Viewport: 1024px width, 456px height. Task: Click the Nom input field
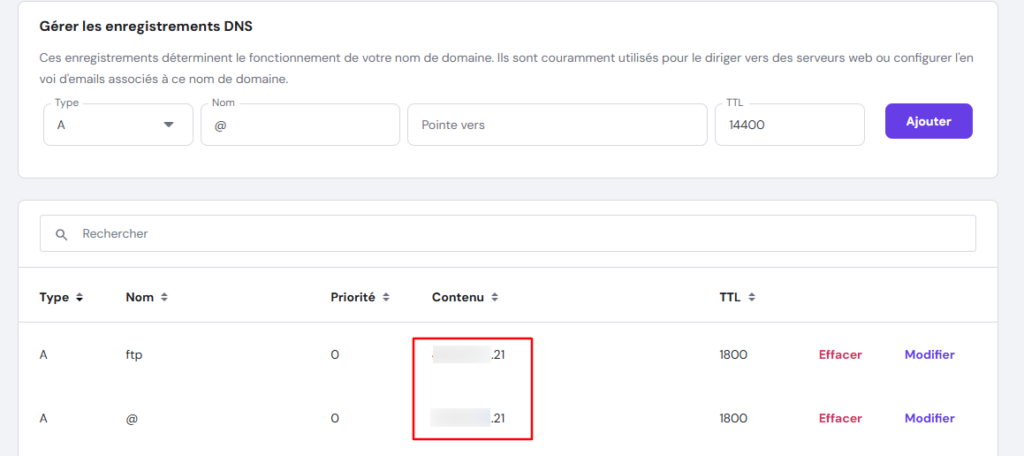tap(300, 125)
